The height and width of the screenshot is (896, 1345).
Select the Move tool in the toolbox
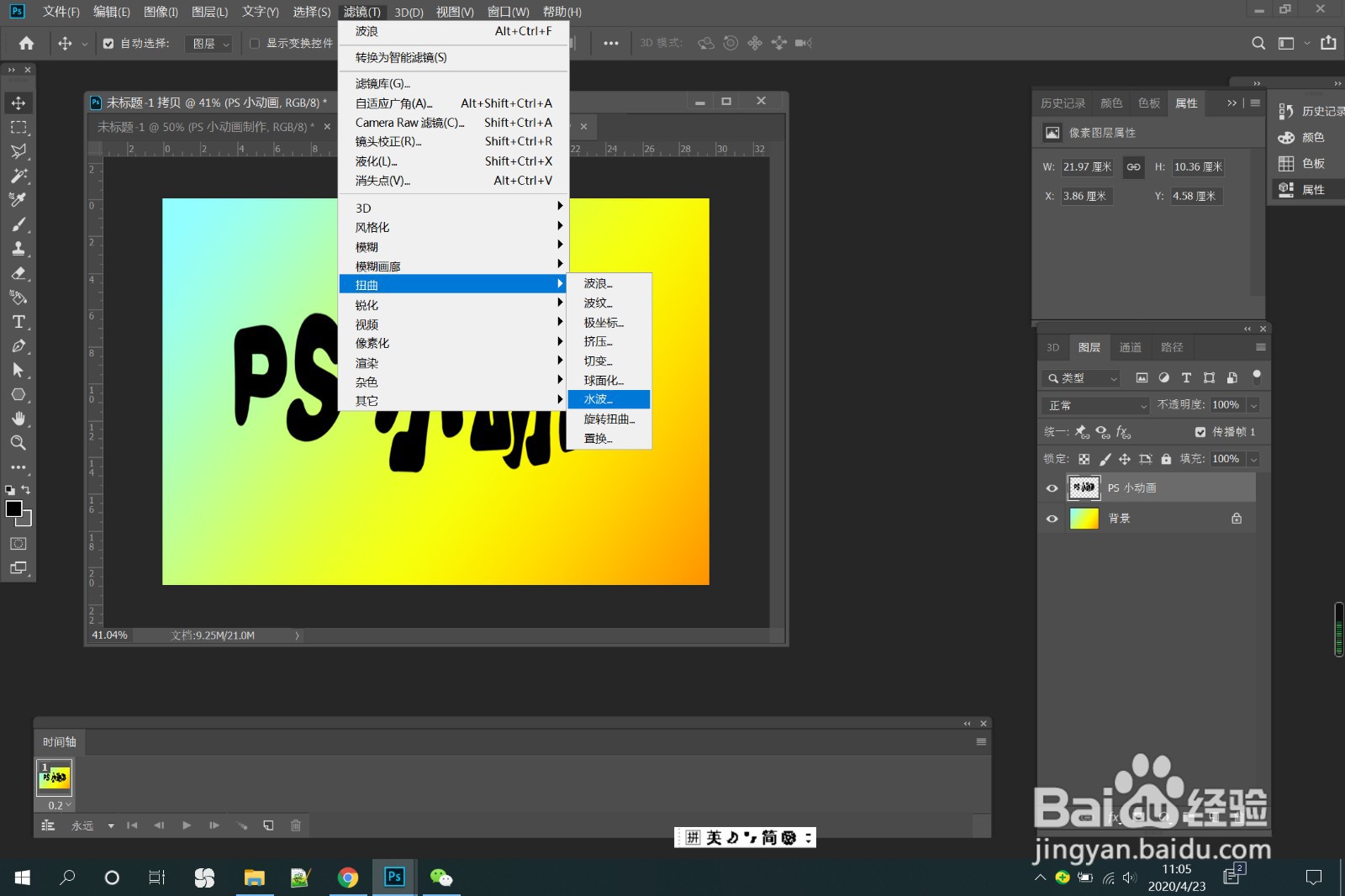[18, 103]
